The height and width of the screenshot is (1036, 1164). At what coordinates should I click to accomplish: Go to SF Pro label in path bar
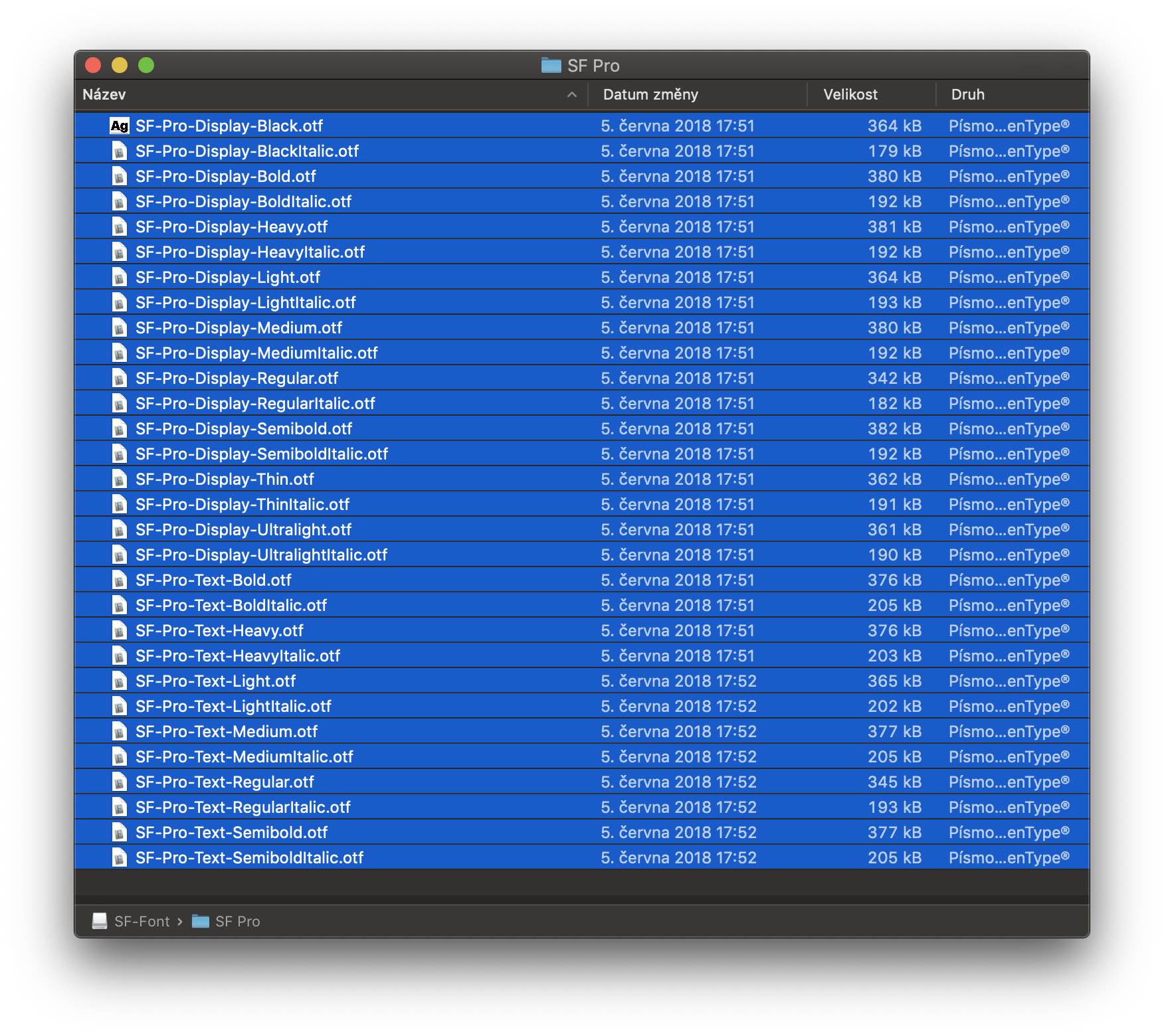pos(238,921)
